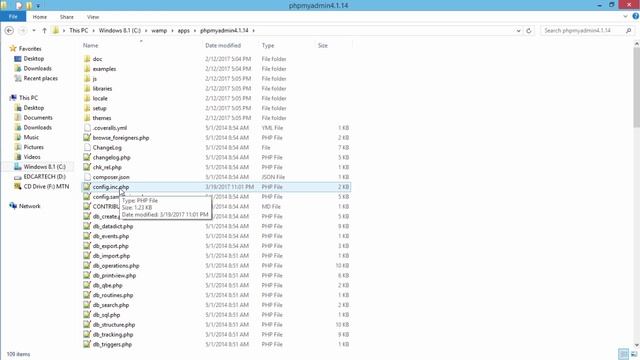640x360 pixels.
Task: Click wamp in address breadcrumb
Action: [159, 31]
